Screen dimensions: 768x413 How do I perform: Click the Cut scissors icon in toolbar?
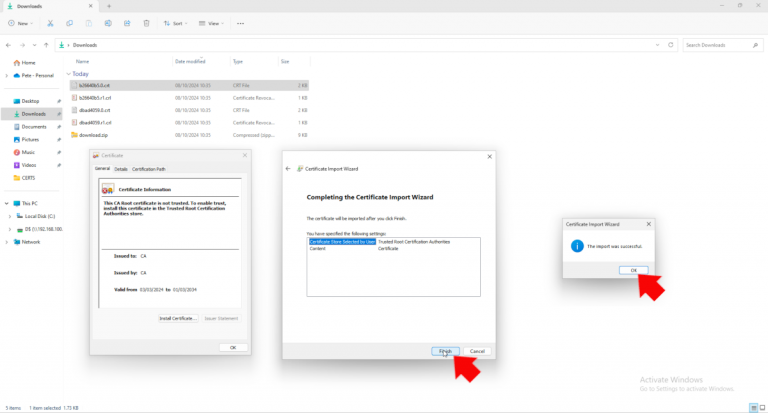tap(51, 22)
